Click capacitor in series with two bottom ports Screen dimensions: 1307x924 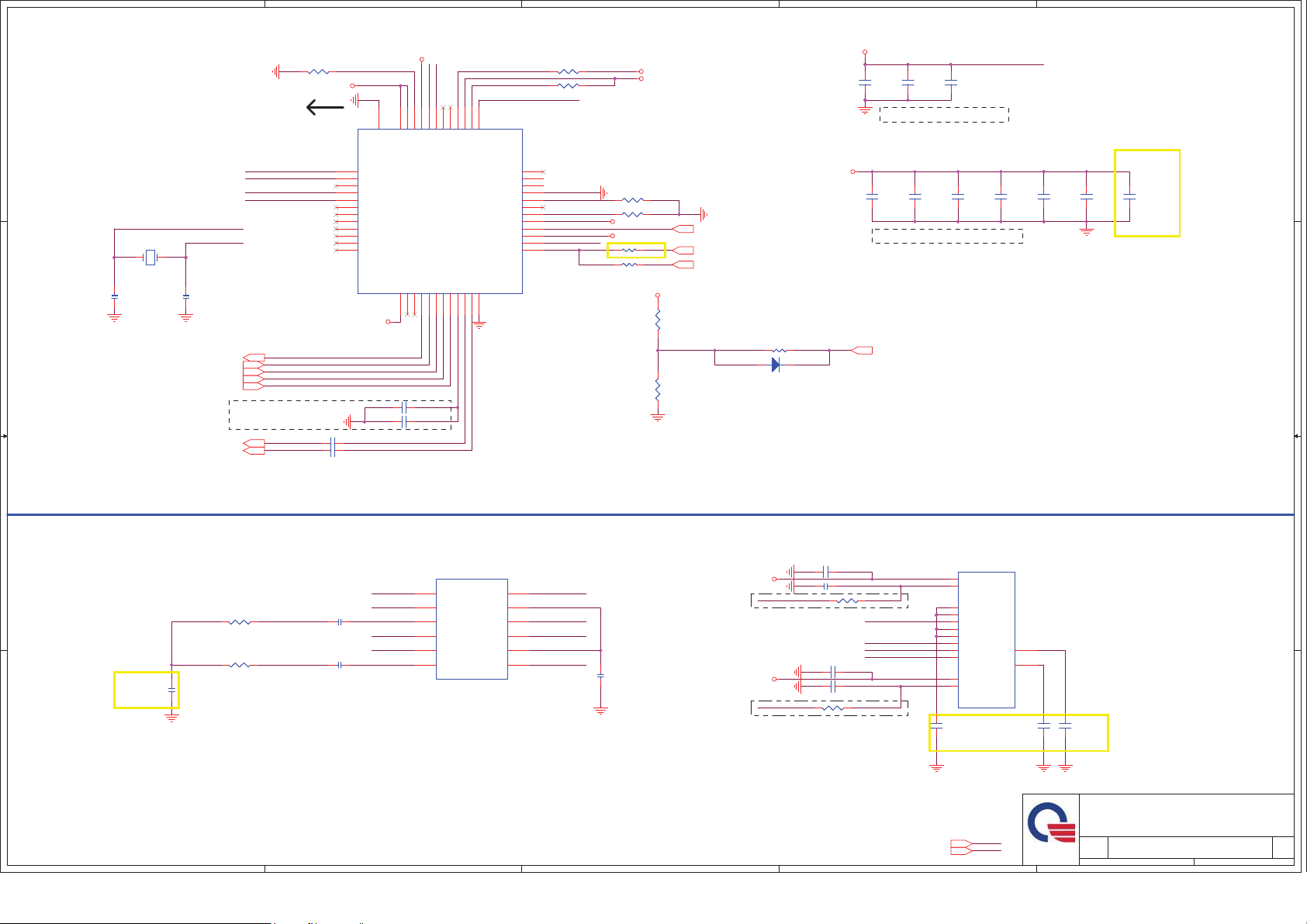[x=332, y=448]
